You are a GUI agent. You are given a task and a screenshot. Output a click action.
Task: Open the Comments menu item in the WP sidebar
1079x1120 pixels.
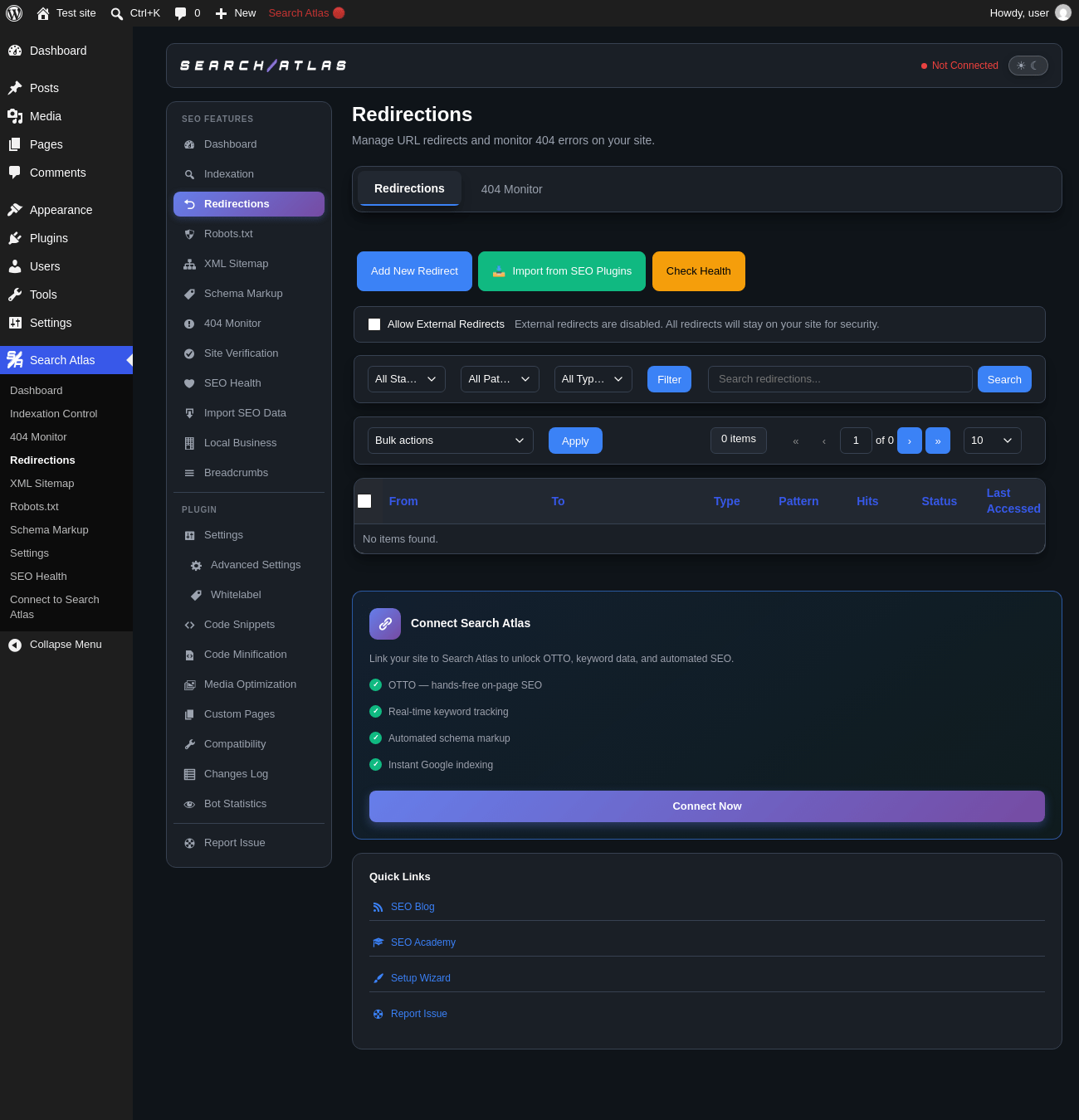66,173
